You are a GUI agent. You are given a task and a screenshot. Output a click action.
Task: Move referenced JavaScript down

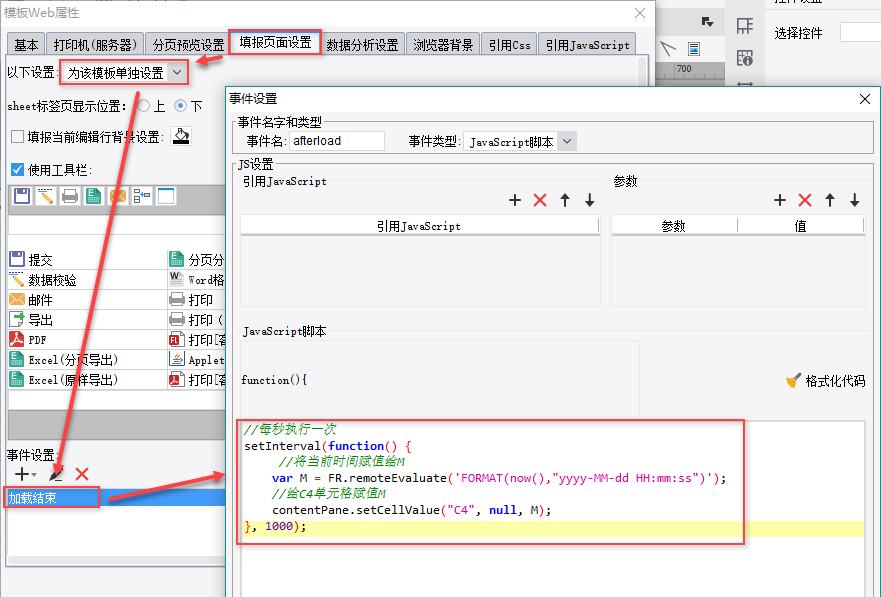click(x=589, y=200)
